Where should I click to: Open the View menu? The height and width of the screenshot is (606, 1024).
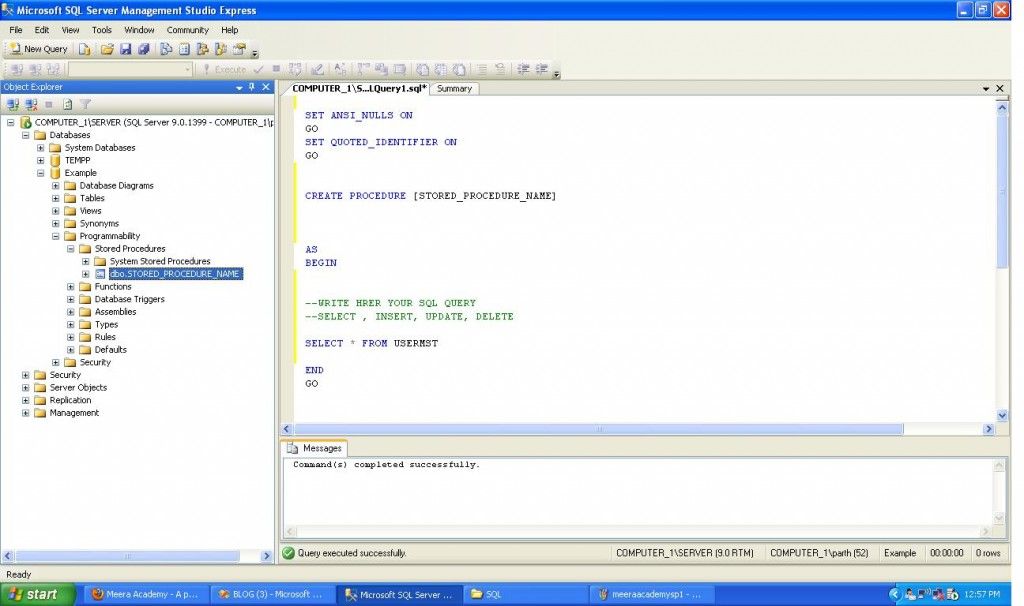click(71, 30)
